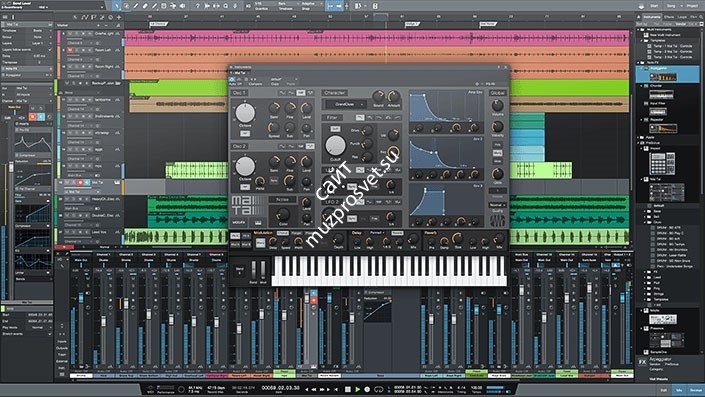
Task: Switch to the Instruments tab in browser
Action: 651,17
